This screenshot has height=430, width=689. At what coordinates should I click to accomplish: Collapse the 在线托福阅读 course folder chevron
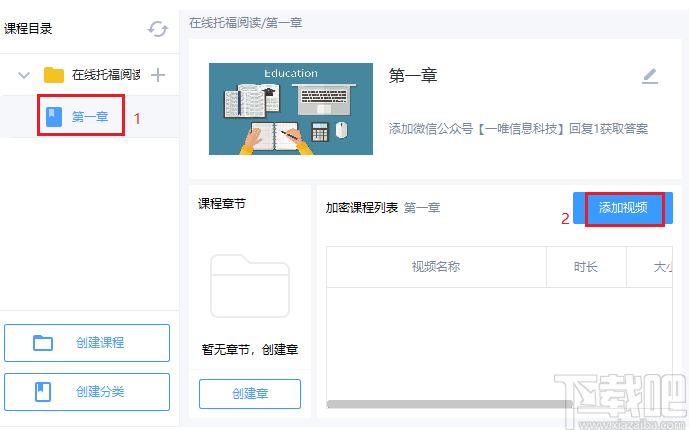coord(24,75)
